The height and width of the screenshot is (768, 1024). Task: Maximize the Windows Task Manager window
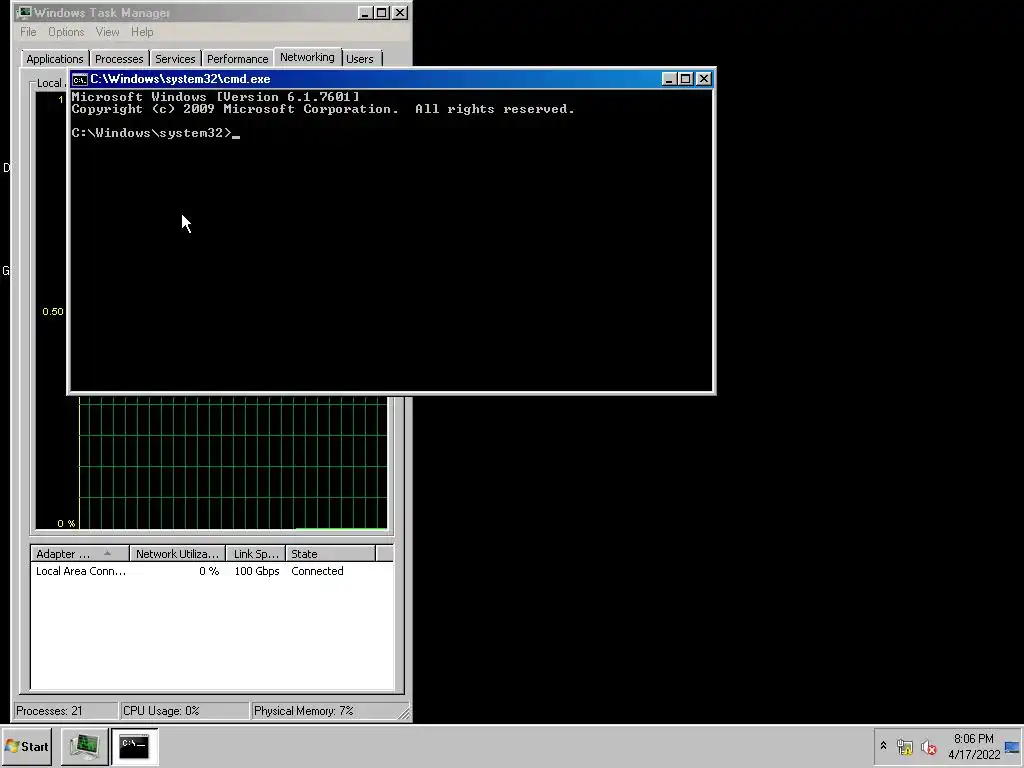(381, 13)
